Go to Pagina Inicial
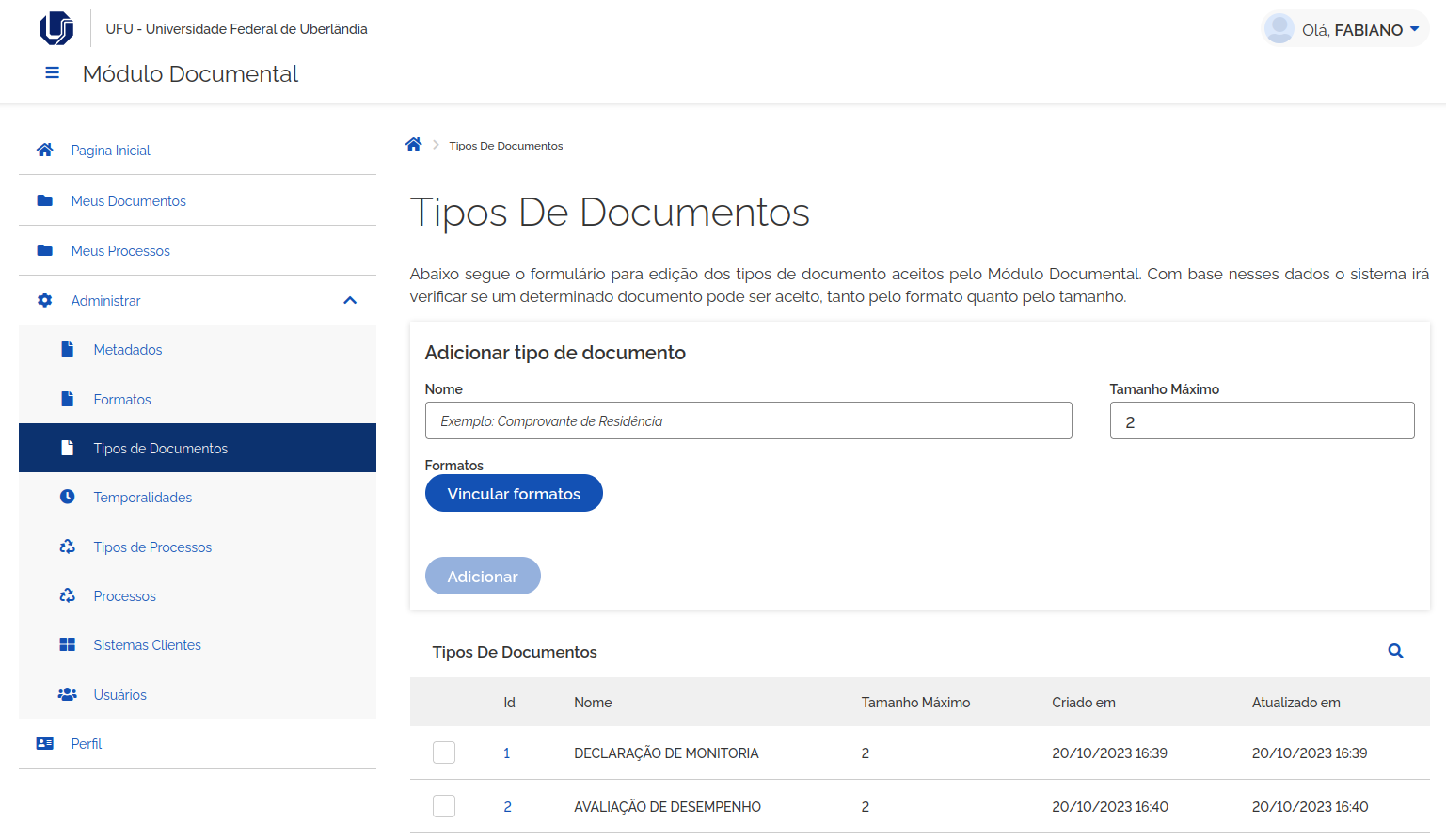 tap(110, 151)
